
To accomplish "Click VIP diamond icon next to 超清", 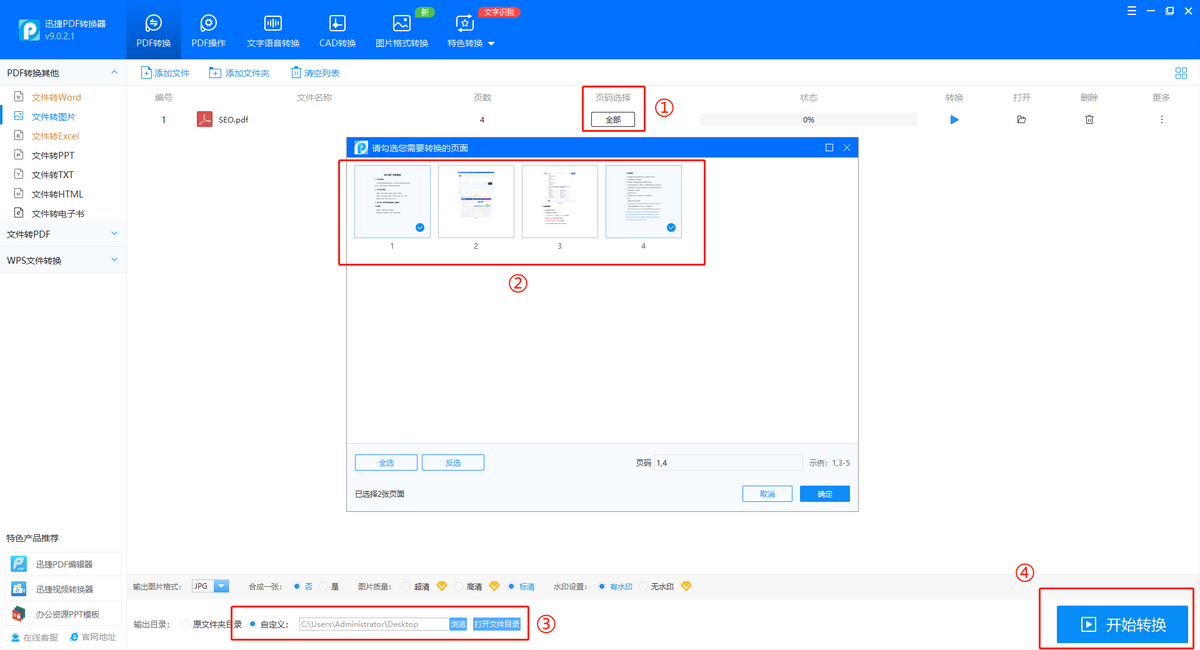I will 442,586.
